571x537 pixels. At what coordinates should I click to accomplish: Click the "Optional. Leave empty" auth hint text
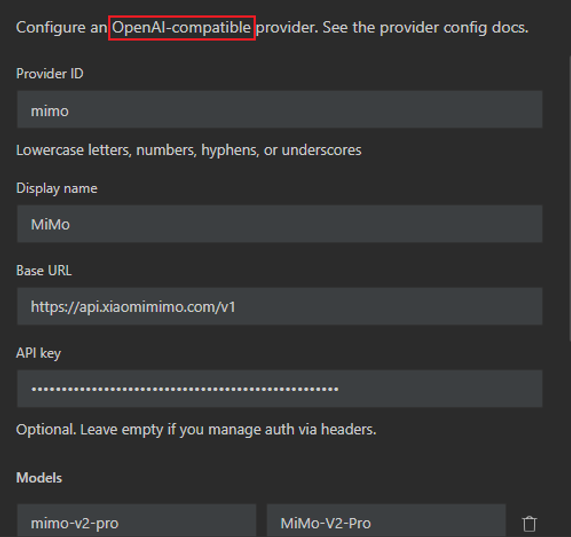(196, 430)
